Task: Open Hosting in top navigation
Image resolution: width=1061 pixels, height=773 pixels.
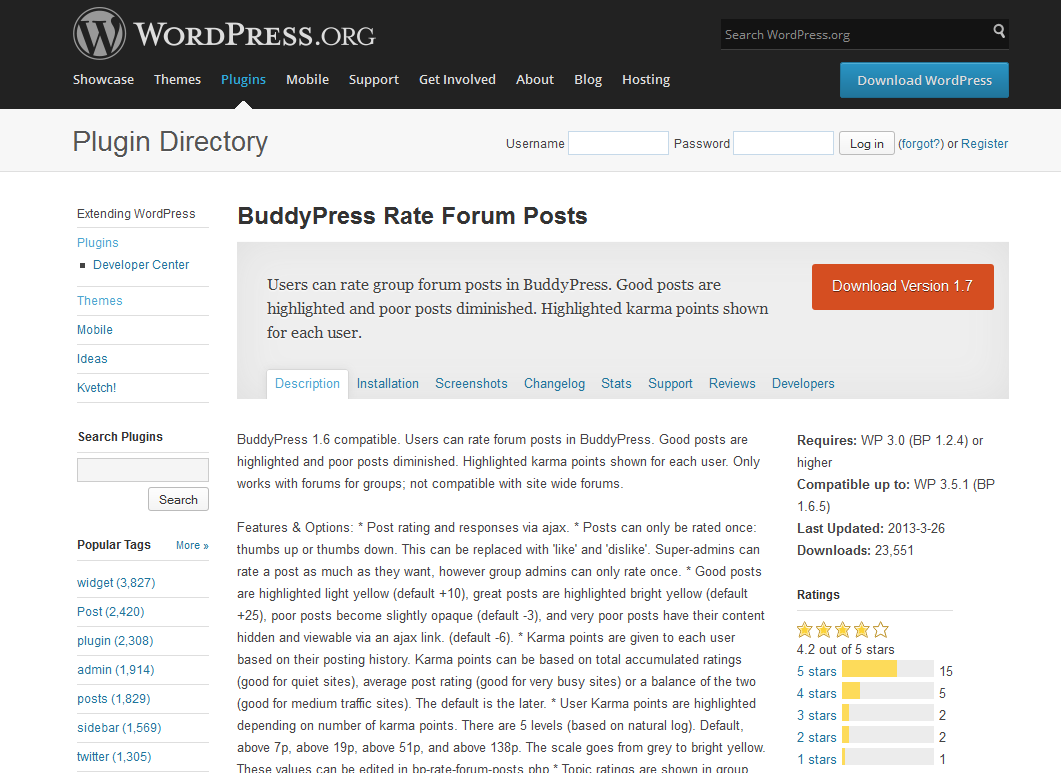Action: [646, 79]
